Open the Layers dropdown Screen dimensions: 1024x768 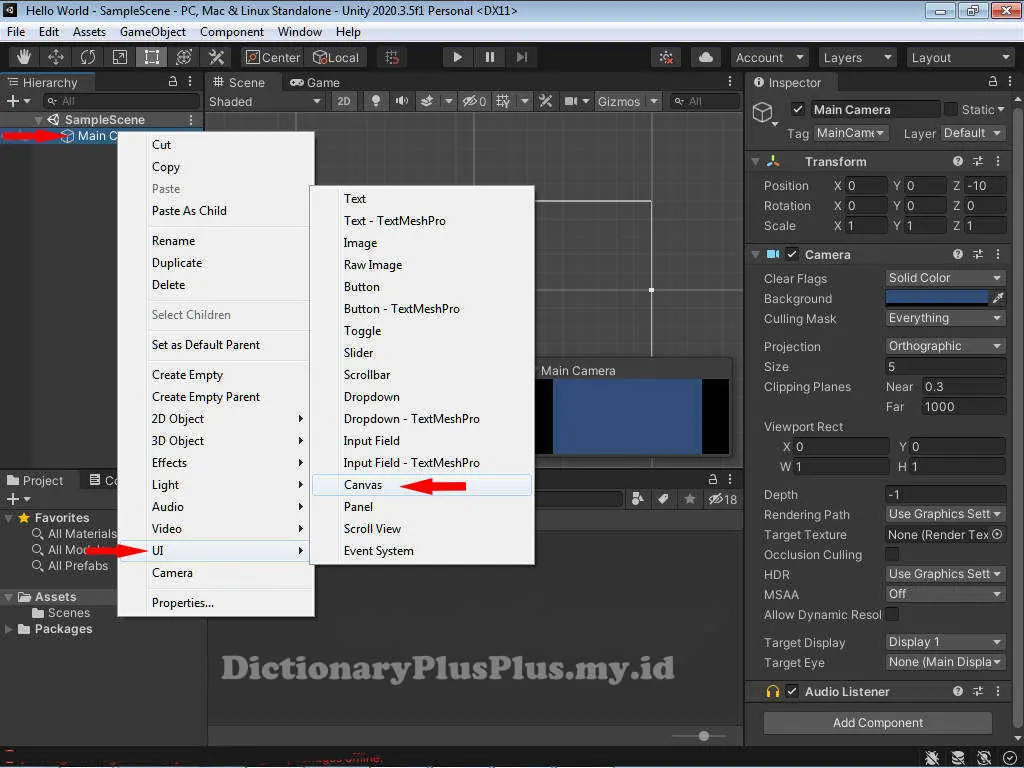857,57
